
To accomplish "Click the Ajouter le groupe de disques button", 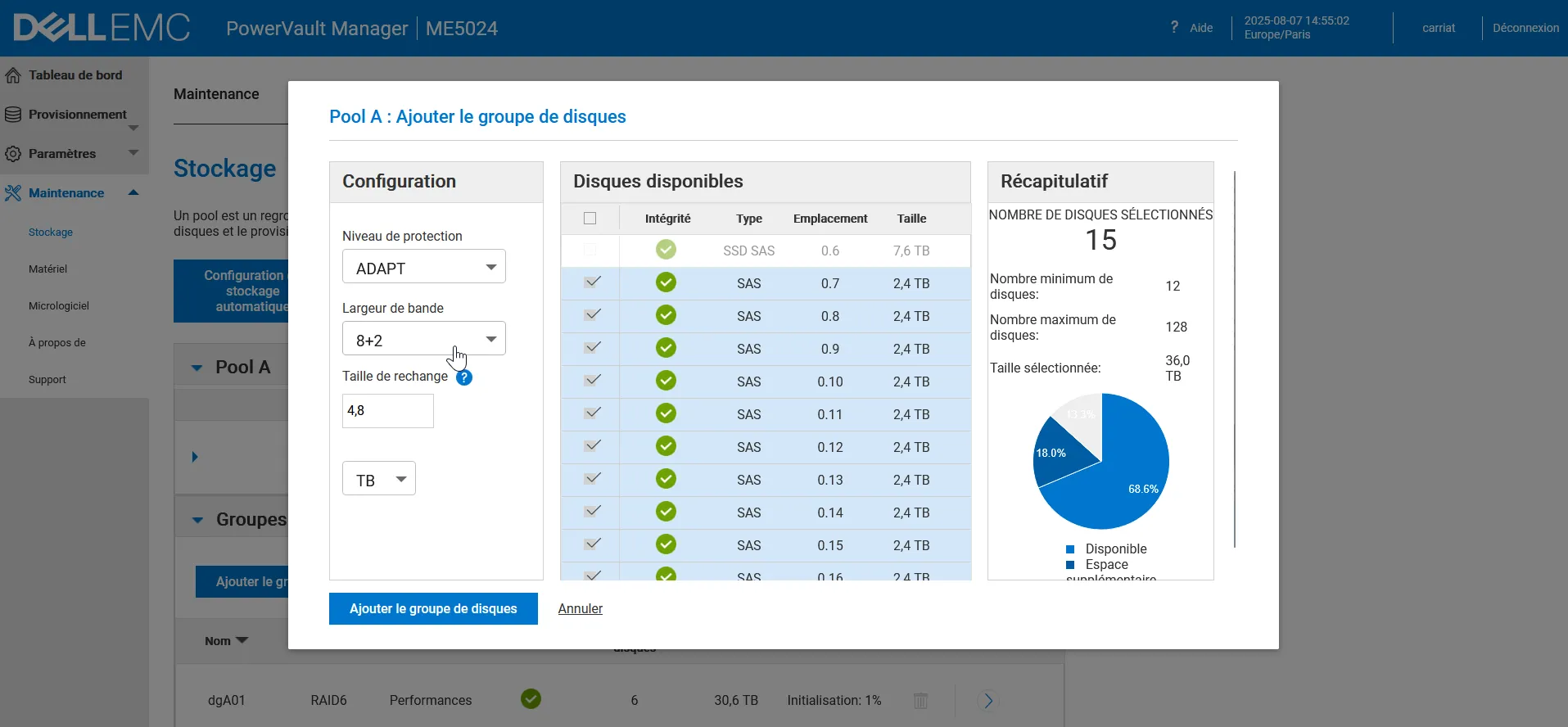I will pos(433,608).
